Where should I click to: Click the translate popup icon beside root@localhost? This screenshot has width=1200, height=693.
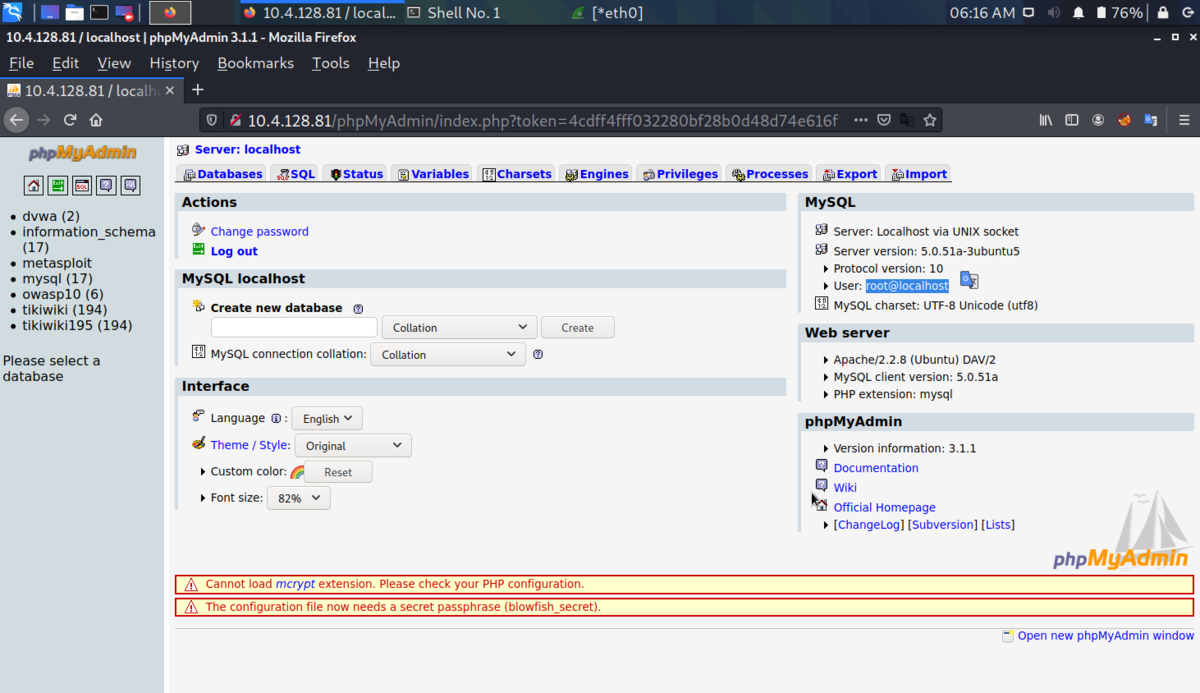pos(969,280)
